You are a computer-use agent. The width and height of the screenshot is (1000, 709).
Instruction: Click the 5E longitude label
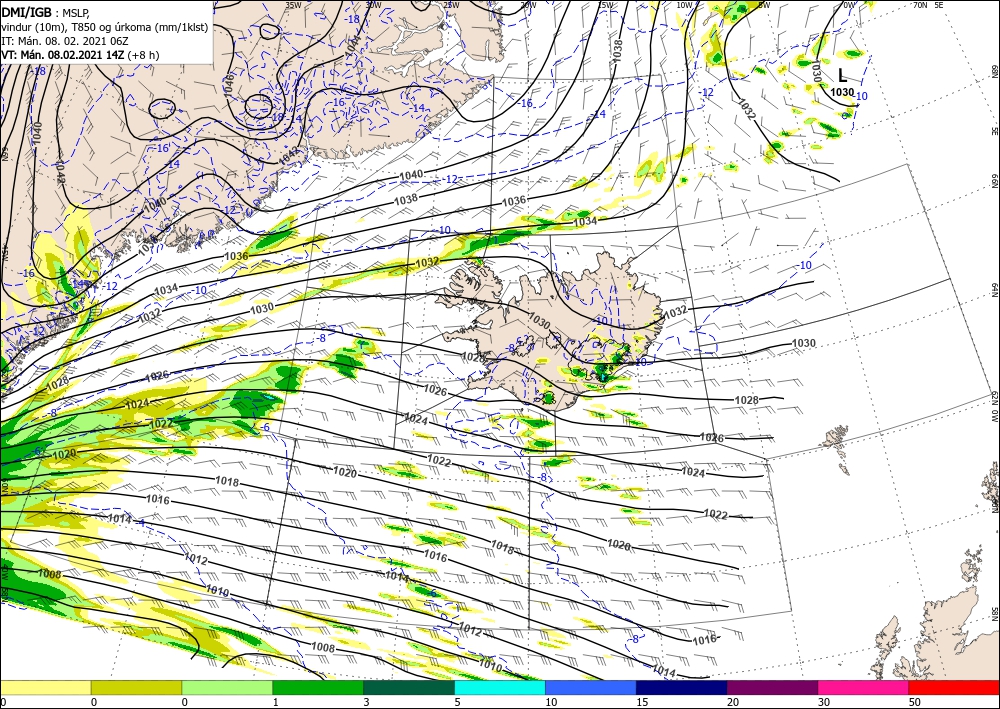939,5
